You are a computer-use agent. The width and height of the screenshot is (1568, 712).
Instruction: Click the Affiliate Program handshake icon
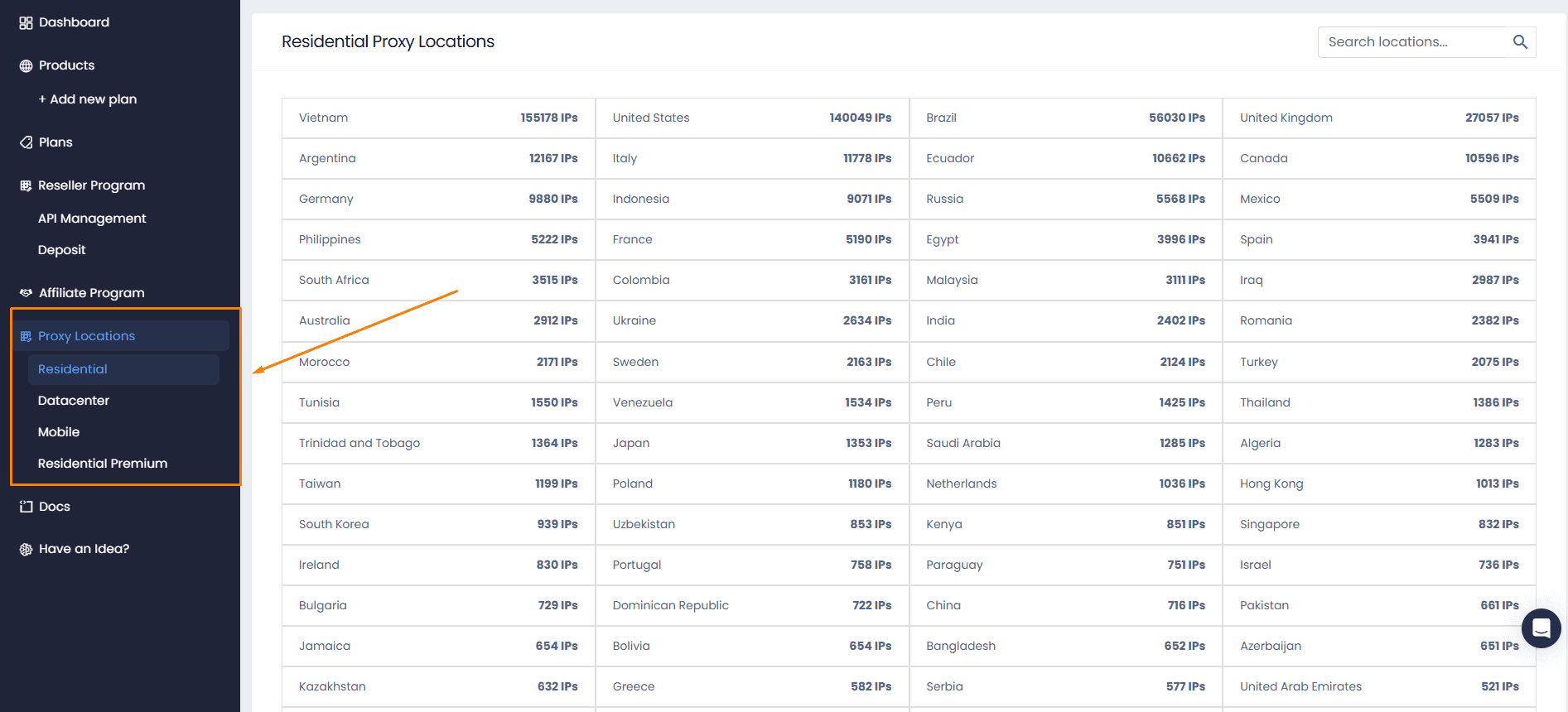point(26,293)
